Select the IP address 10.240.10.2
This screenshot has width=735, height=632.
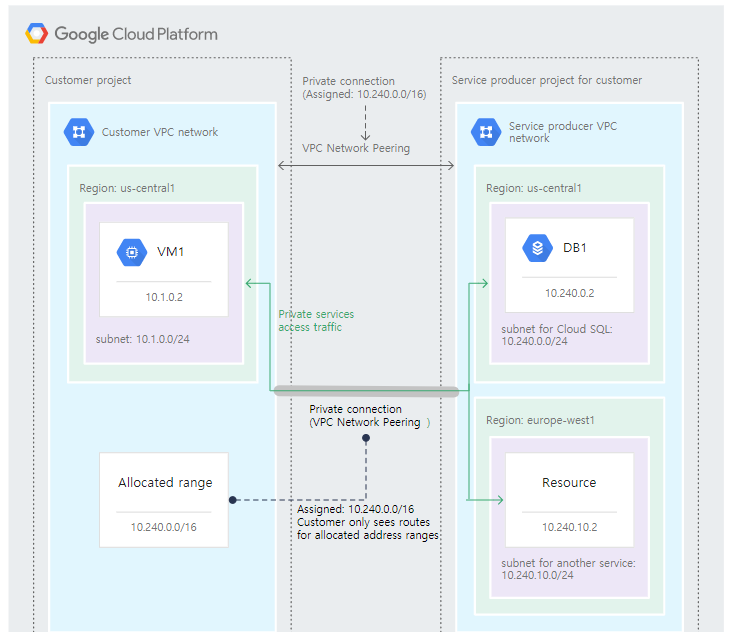[570, 527]
